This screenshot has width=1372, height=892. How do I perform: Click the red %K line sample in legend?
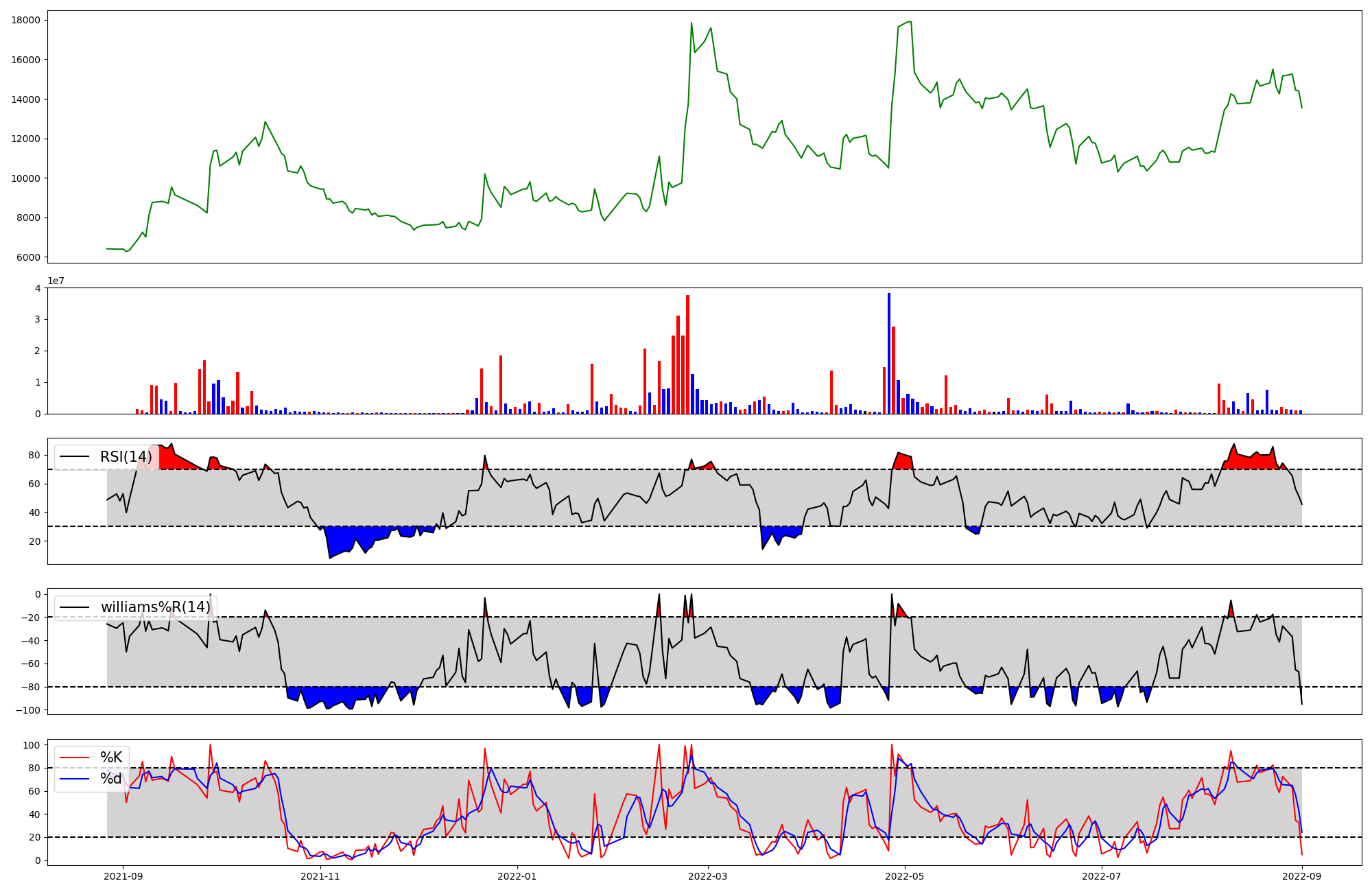75,758
